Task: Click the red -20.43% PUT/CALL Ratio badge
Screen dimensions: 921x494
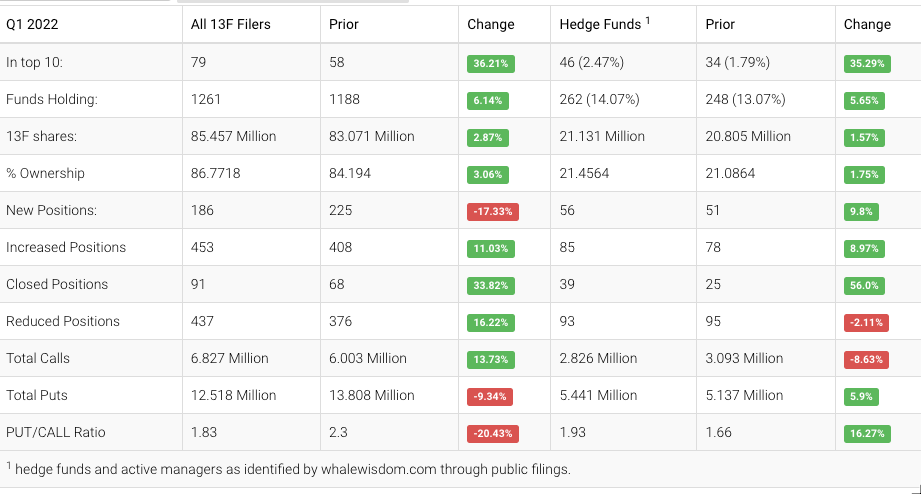Action: tap(490, 433)
